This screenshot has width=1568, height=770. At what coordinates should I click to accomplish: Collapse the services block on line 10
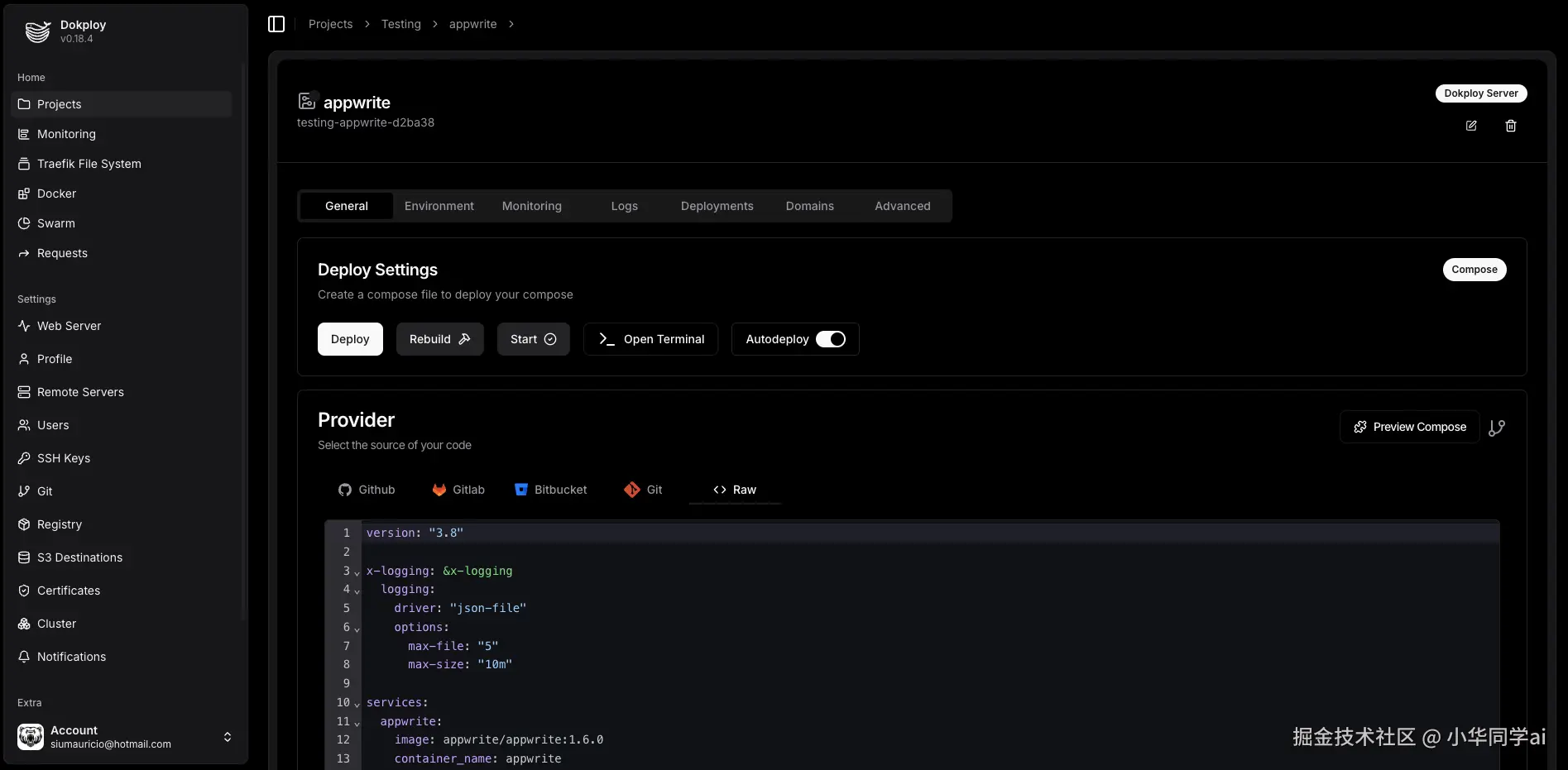point(357,704)
